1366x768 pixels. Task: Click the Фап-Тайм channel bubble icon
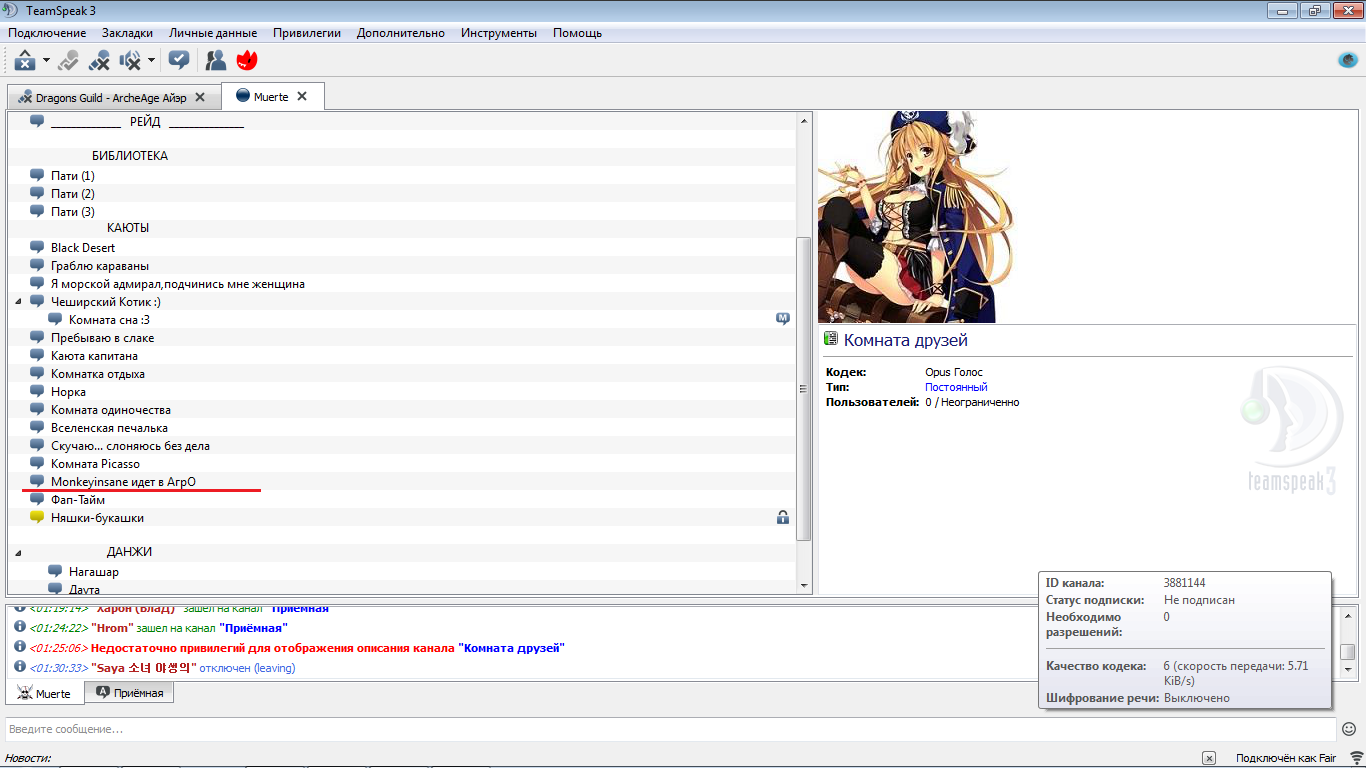(x=38, y=499)
